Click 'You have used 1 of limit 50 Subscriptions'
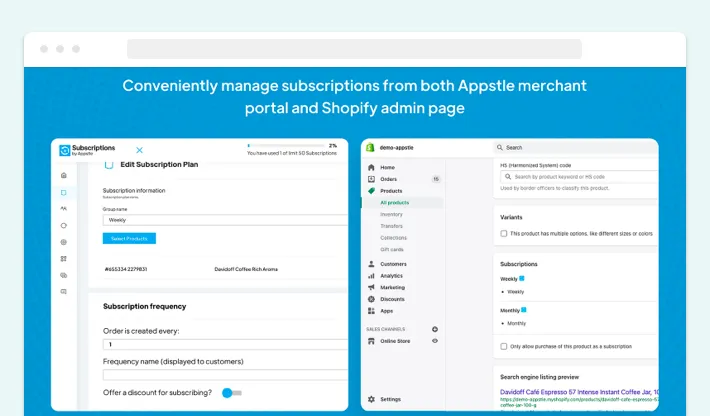The height and width of the screenshot is (416, 710). pyautogui.click(x=292, y=153)
